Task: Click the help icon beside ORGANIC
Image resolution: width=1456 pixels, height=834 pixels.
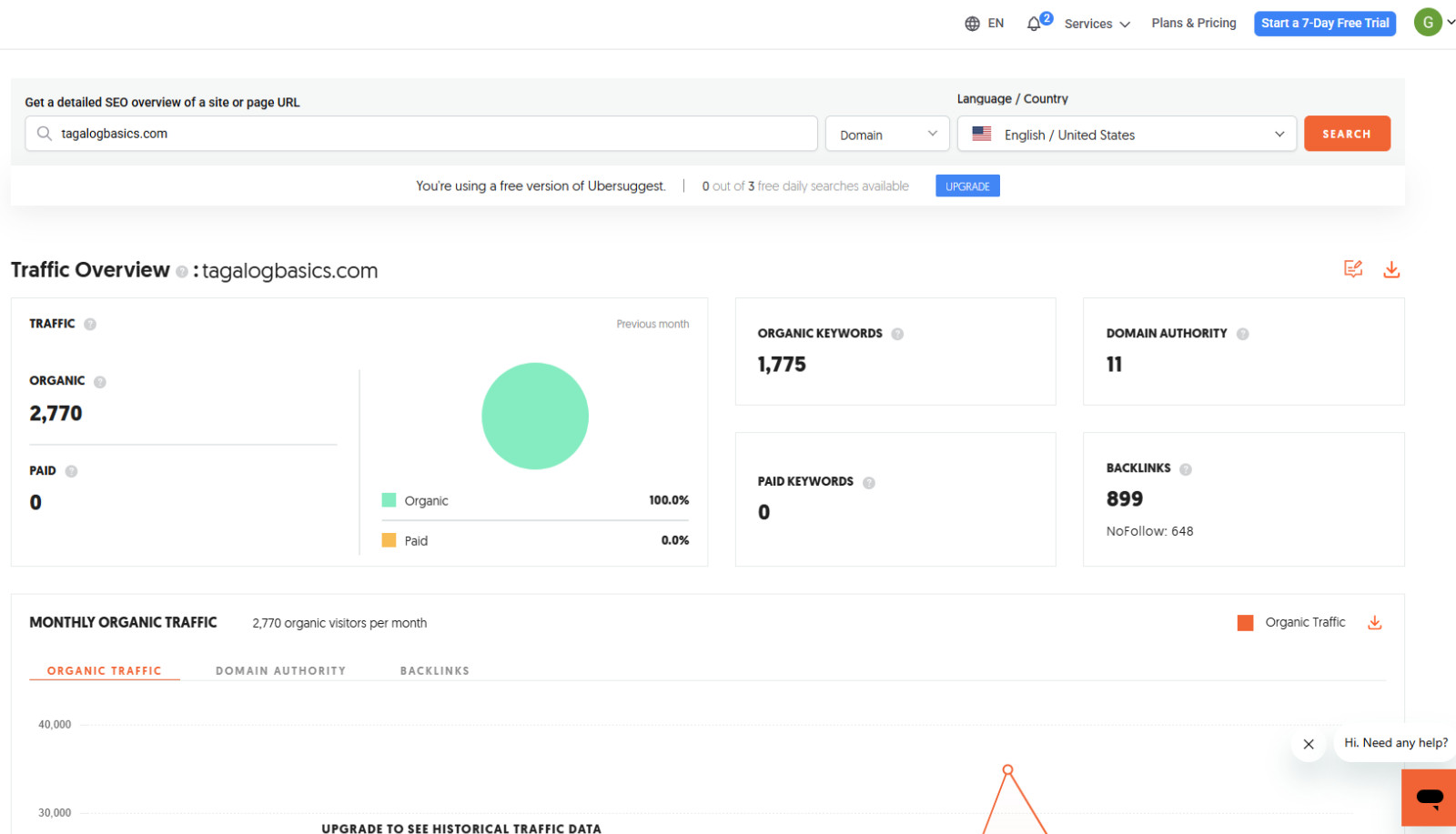Action: point(100,382)
